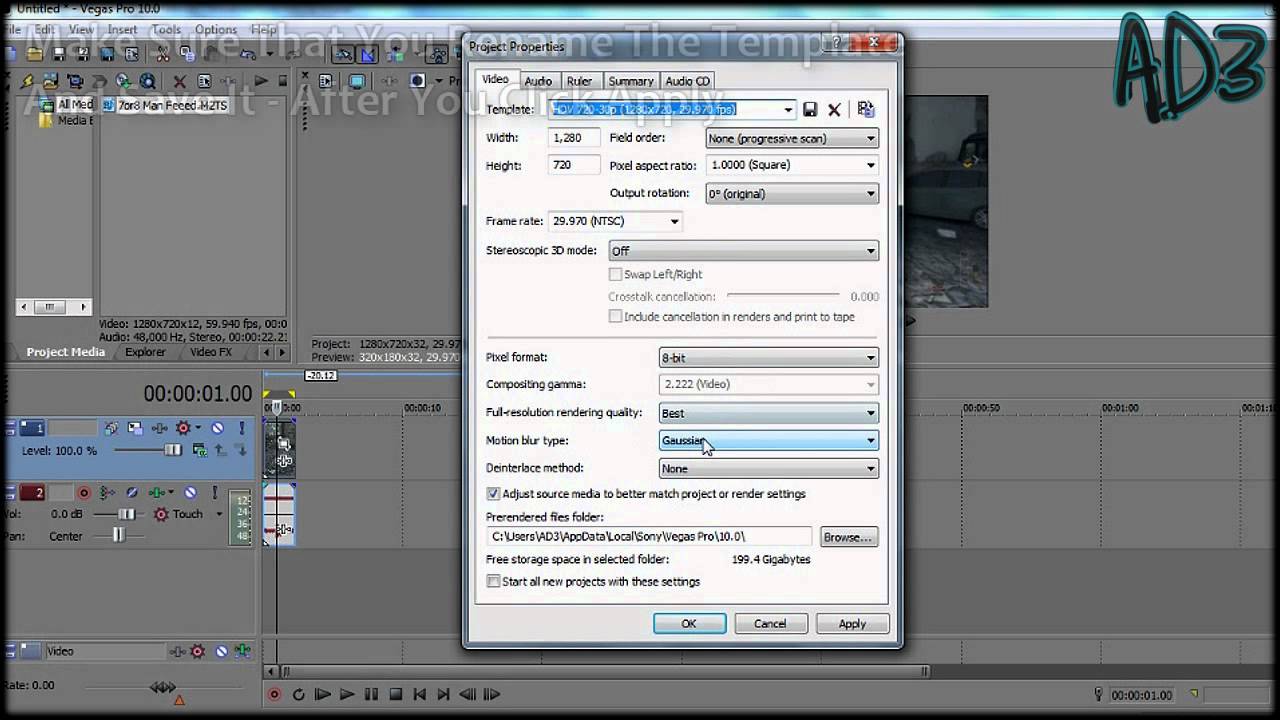Open Full-resolution rendering quality dropdown

coord(768,413)
